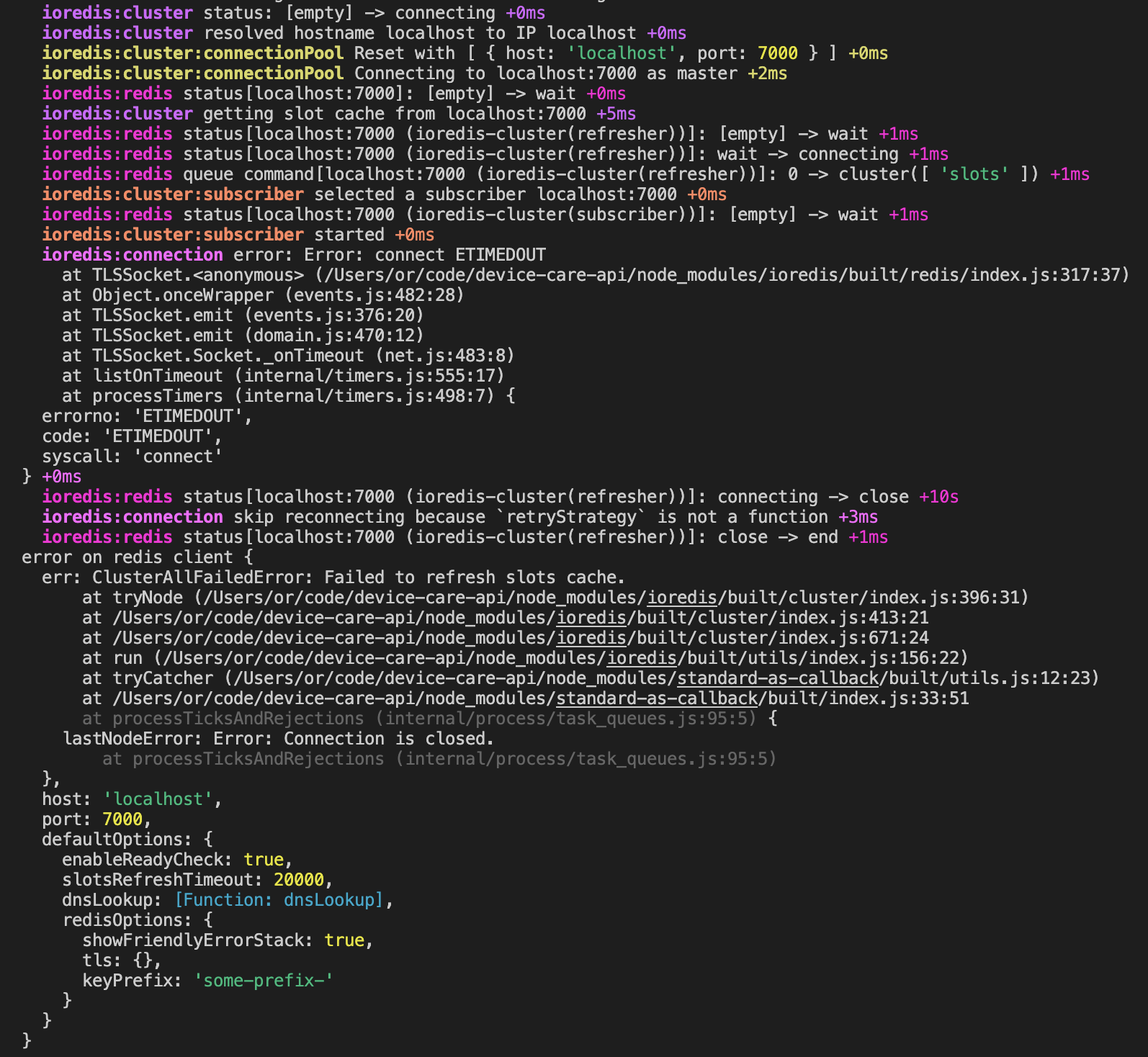Click 'at TLSSocket.<anonymous>' stack trace line
This screenshot has width=1148, height=1057.
596,275
